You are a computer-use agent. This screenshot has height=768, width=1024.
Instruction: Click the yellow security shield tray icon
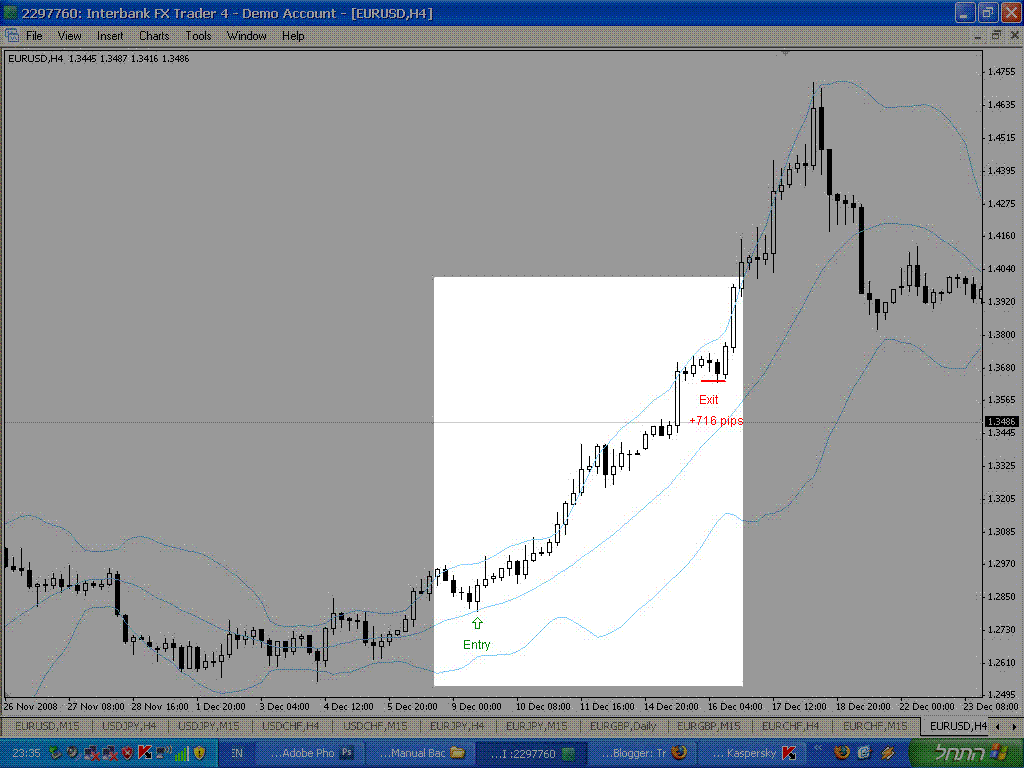199,753
